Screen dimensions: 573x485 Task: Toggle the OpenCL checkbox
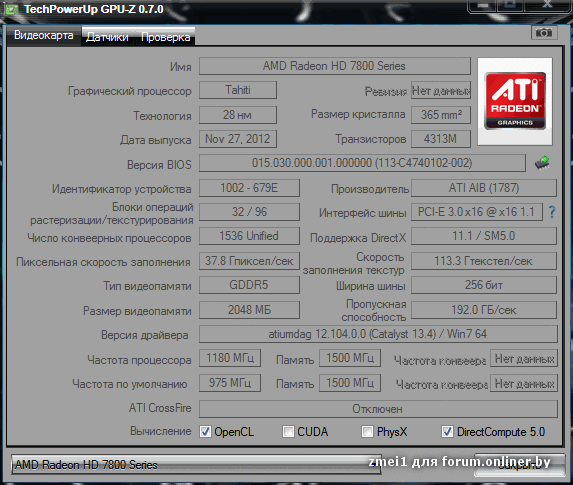[205, 432]
